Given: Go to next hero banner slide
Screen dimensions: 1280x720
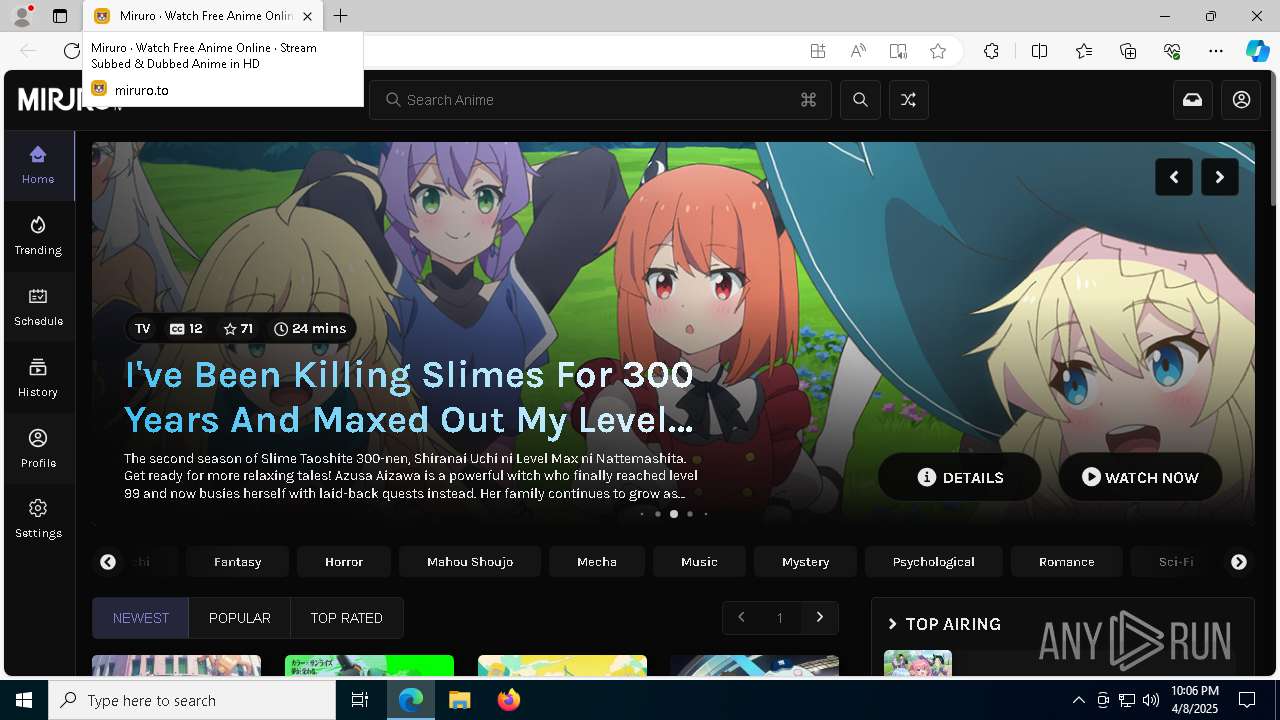Looking at the screenshot, I should (x=1220, y=177).
